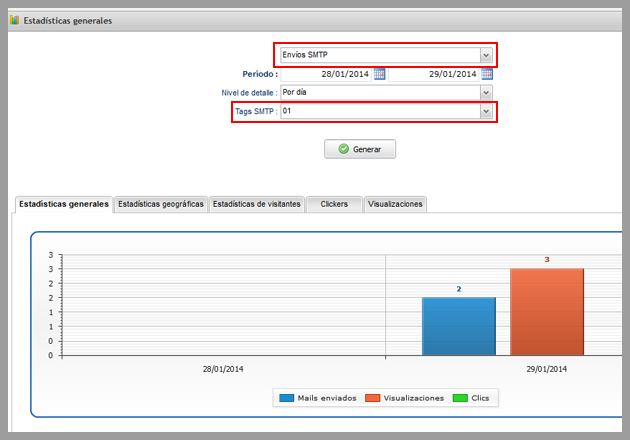Click the orange bar labeled 3

click(x=547, y=312)
